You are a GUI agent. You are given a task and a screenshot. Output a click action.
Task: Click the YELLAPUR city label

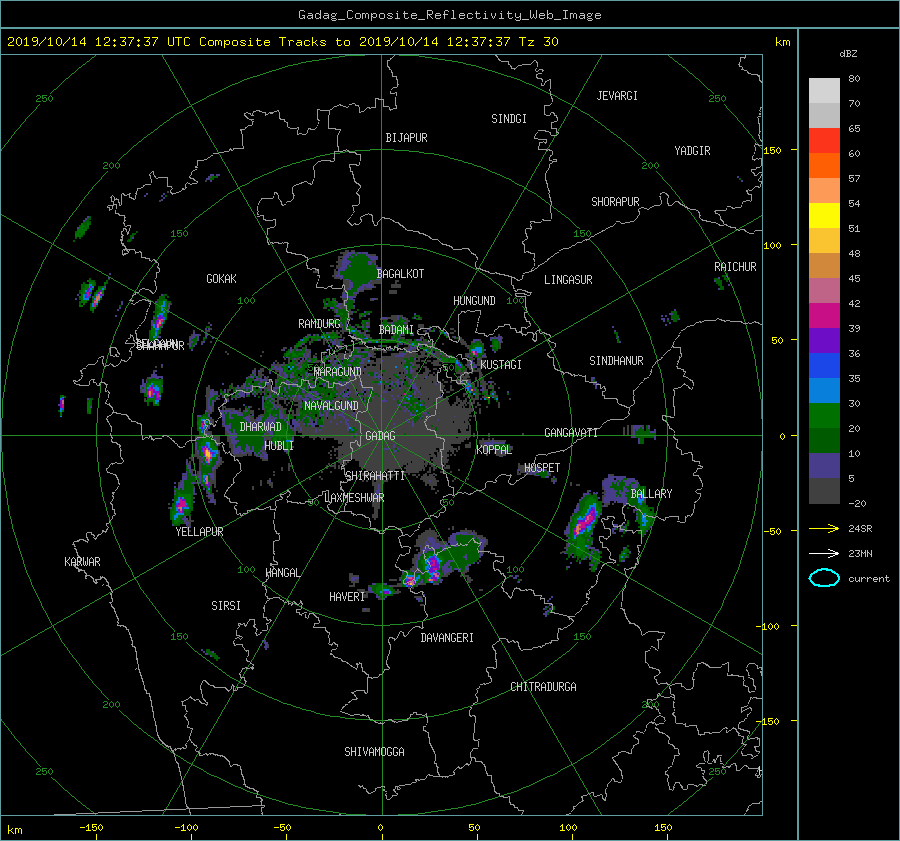click(199, 532)
